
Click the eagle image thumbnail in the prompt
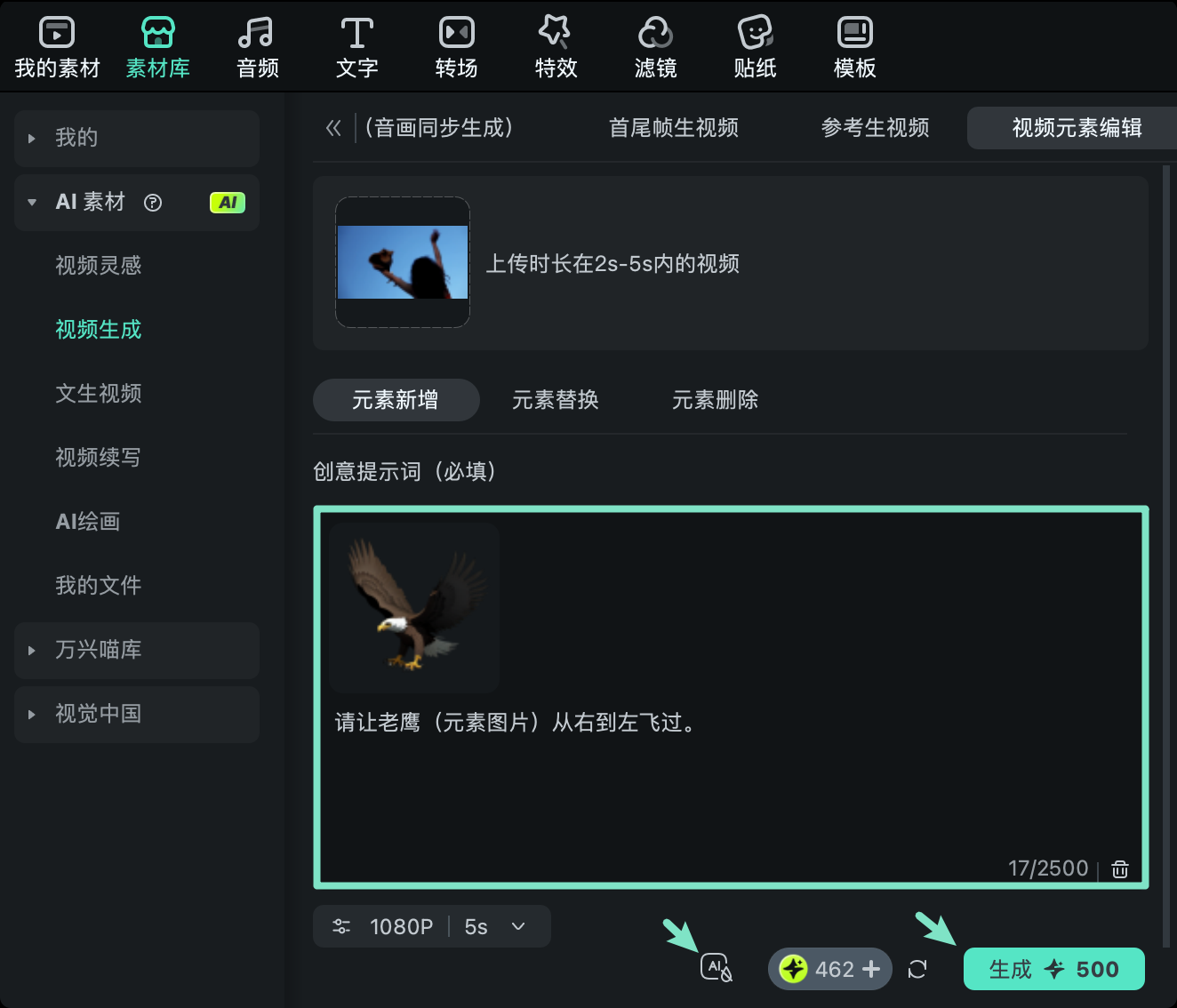pyautogui.click(x=412, y=608)
